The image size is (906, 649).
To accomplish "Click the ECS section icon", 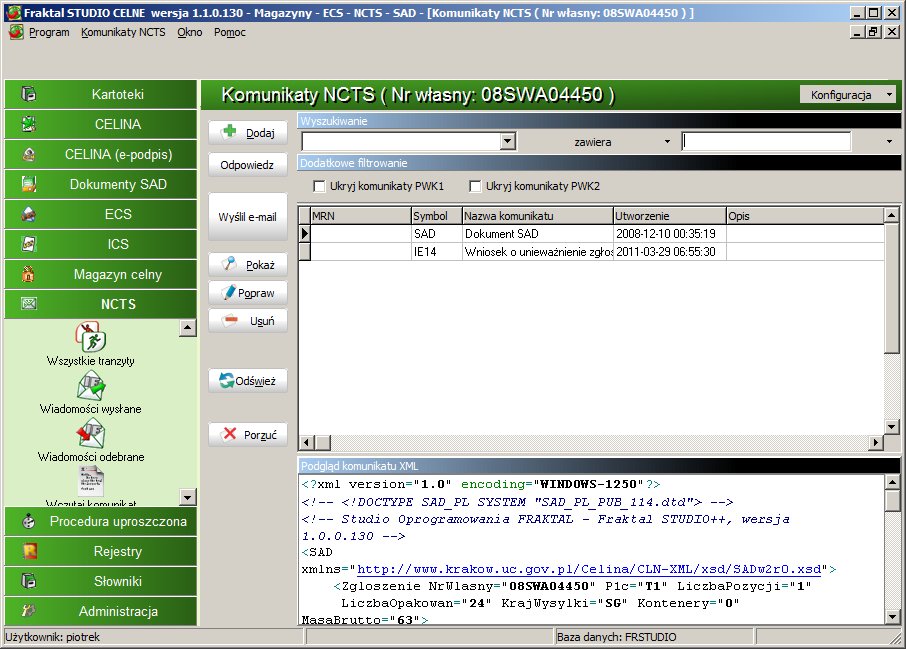I will [28, 214].
